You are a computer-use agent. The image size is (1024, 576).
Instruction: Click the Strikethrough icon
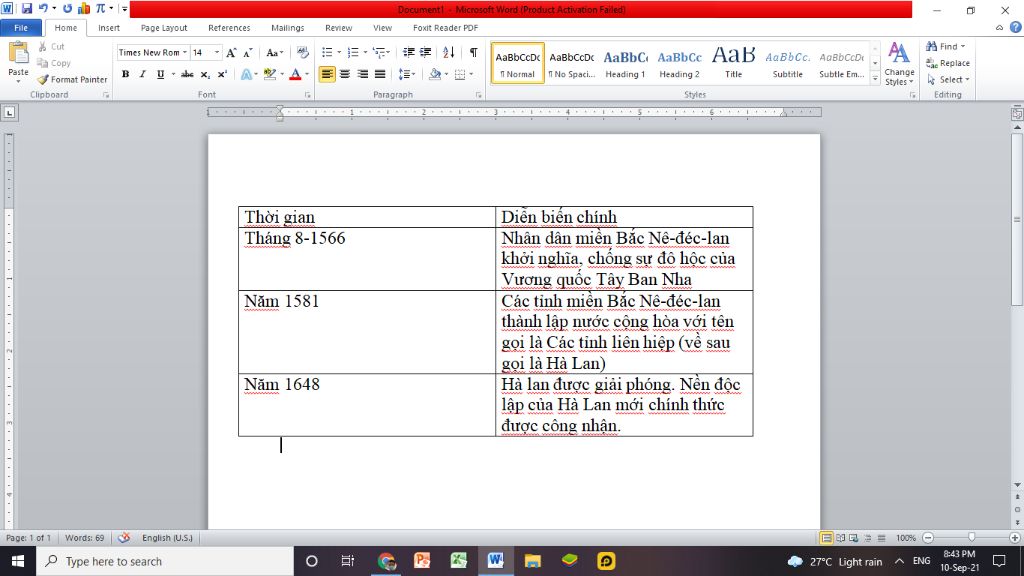187,74
